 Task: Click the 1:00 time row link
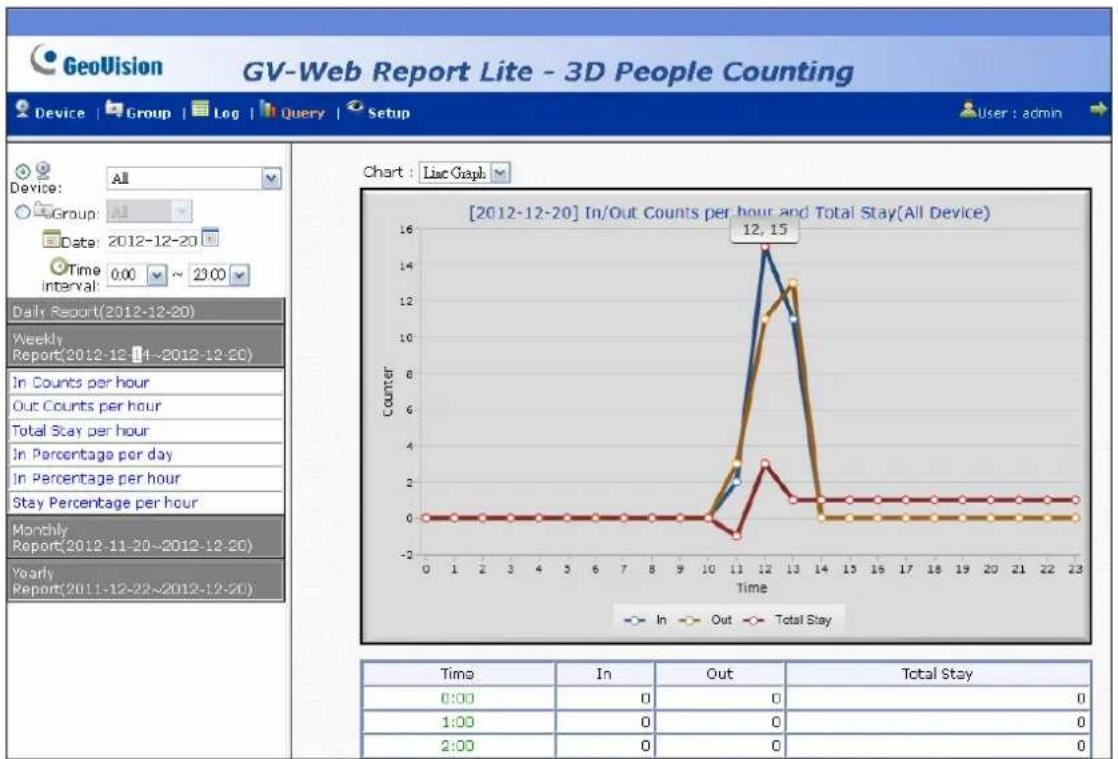pyautogui.click(x=457, y=722)
